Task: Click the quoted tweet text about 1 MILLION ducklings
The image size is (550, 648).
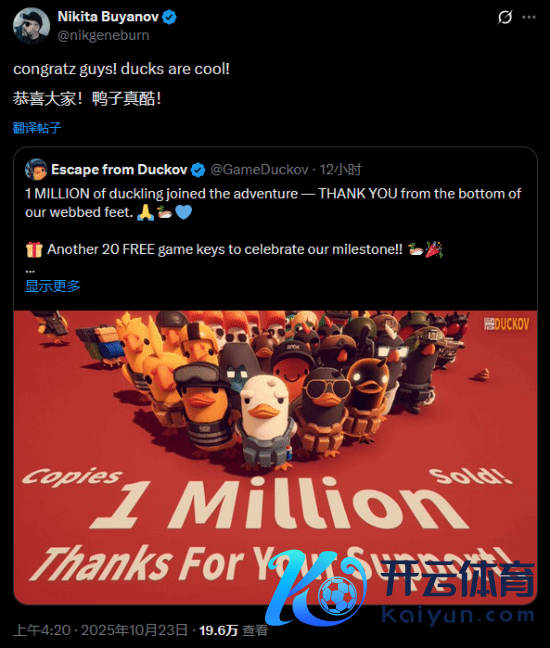Action: pyautogui.click(x=273, y=203)
